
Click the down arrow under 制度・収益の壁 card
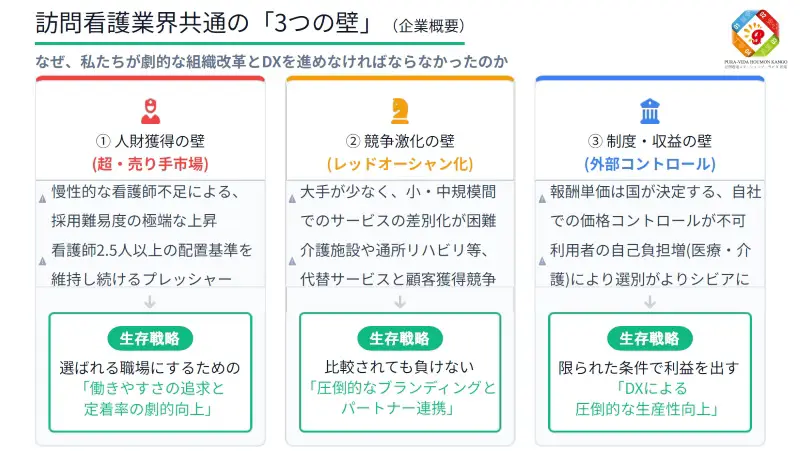click(x=650, y=302)
